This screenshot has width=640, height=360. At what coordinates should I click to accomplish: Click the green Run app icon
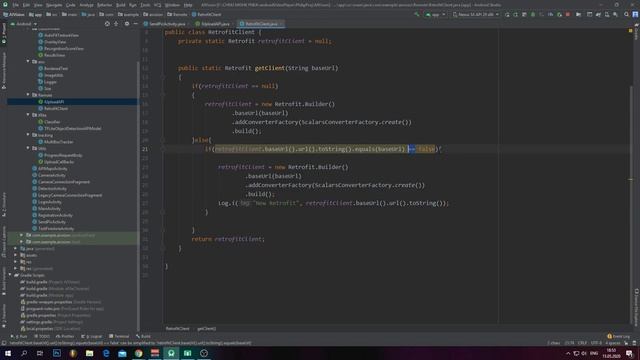pyautogui.click(x=507, y=14)
